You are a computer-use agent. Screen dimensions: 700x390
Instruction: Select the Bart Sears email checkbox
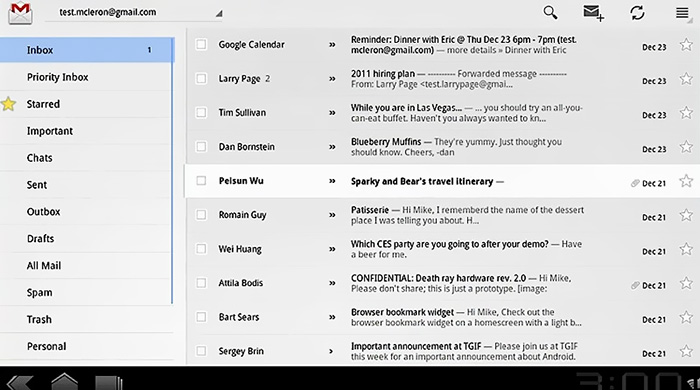coord(201,317)
